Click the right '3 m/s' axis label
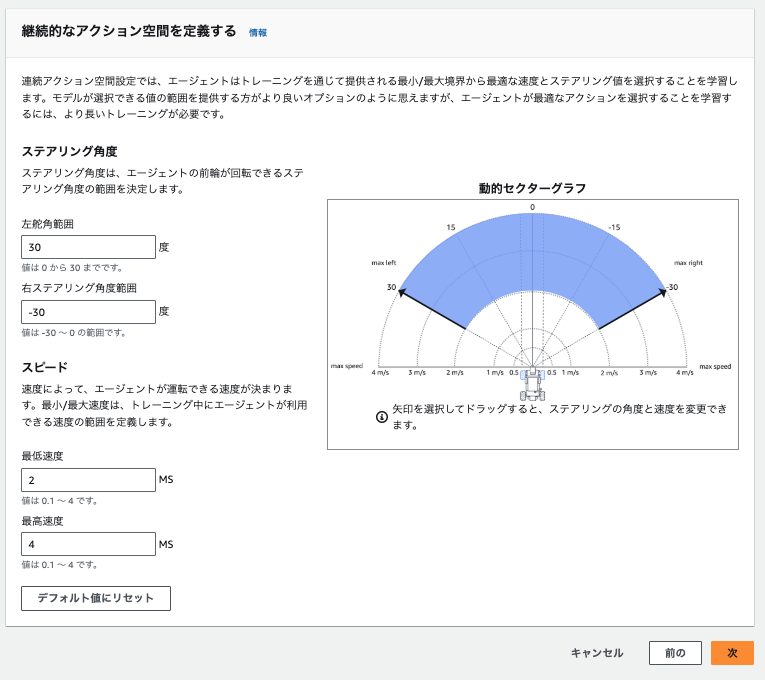The height and width of the screenshot is (680, 765). (648, 373)
